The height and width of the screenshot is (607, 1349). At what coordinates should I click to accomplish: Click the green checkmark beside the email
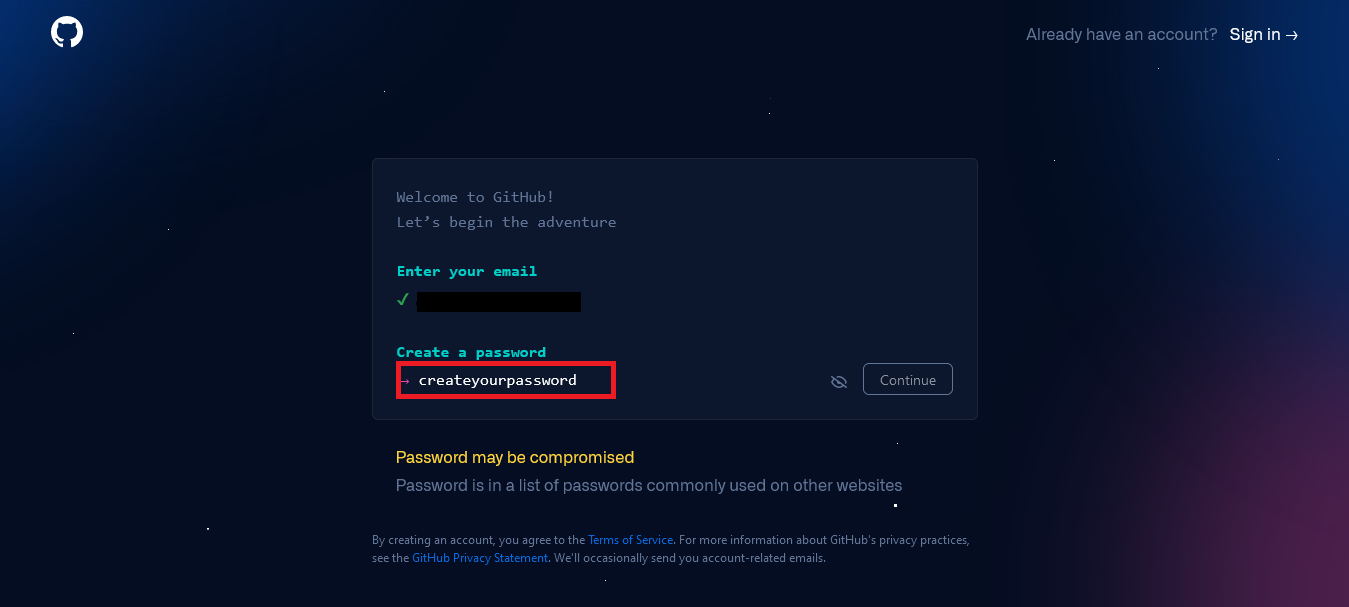pyautogui.click(x=403, y=300)
